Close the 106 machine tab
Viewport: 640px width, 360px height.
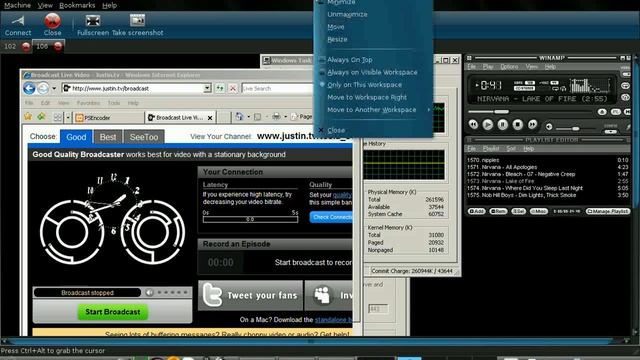pos(58,47)
